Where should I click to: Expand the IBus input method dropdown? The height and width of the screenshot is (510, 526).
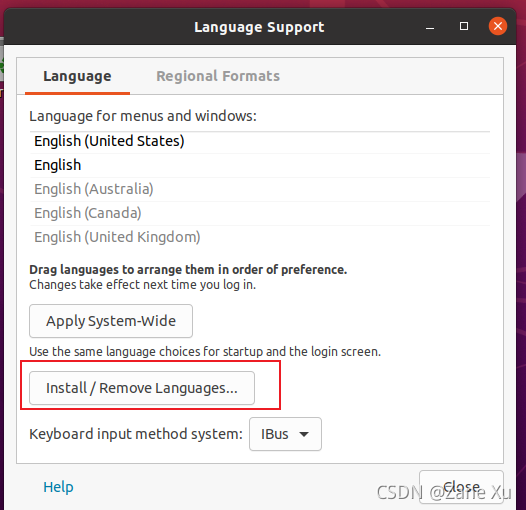[x=285, y=434]
